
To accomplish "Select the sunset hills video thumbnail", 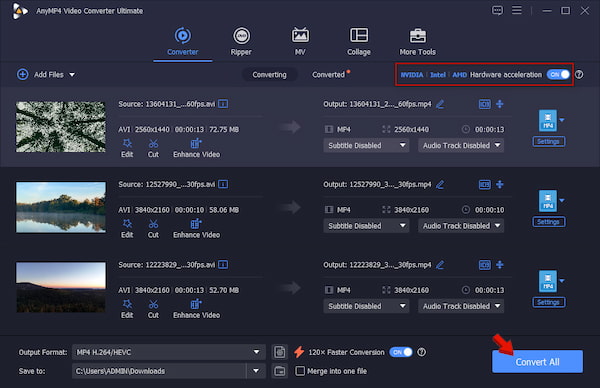I will [x=60, y=287].
